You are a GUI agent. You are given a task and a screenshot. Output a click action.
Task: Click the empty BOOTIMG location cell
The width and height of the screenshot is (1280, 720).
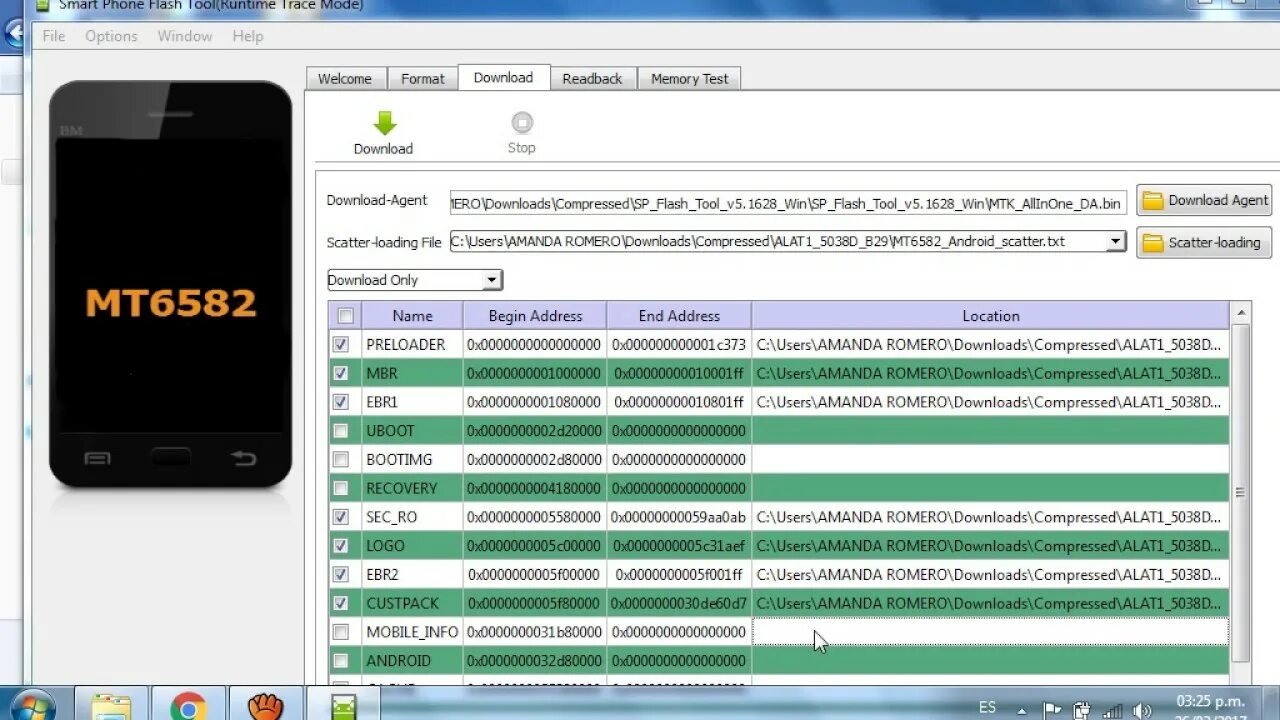pyautogui.click(x=990, y=459)
